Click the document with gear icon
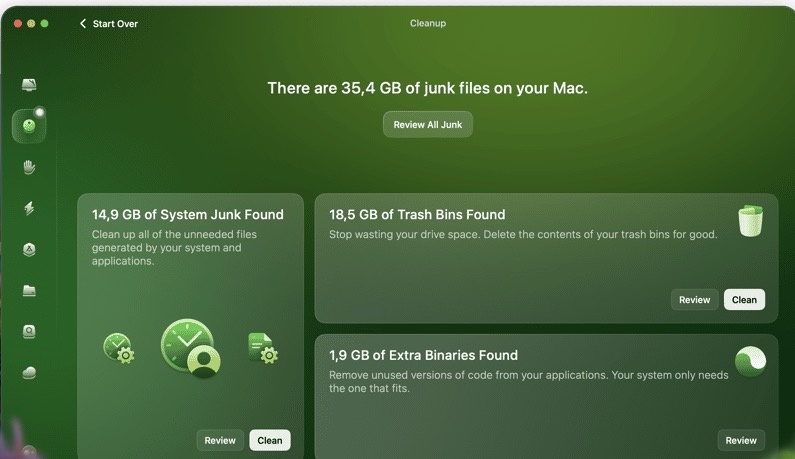 (x=263, y=348)
